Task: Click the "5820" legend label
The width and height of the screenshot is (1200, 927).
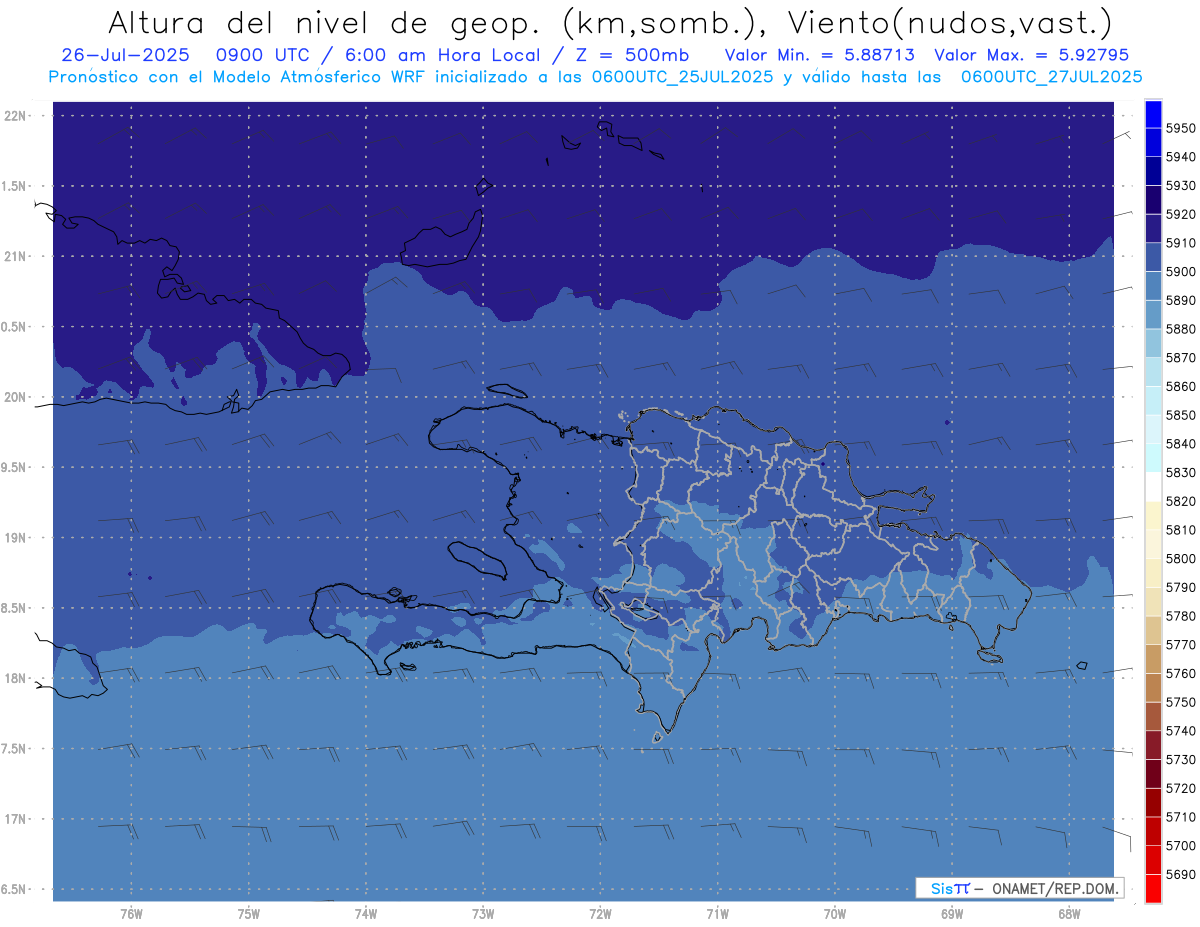Action: [x=1180, y=501]
